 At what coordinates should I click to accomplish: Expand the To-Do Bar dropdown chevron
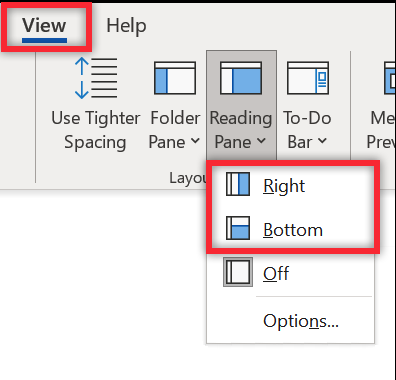pyautogui.click(x=322, y=141)
